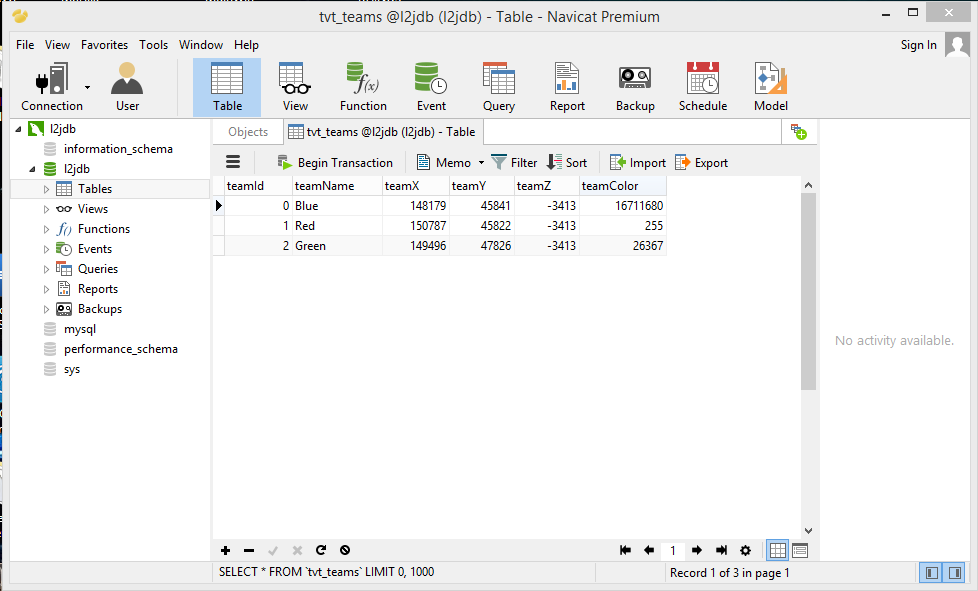Open the Memo dropdown arrow
The width and height of the screenshot is (978, 591).
point(481,163)
